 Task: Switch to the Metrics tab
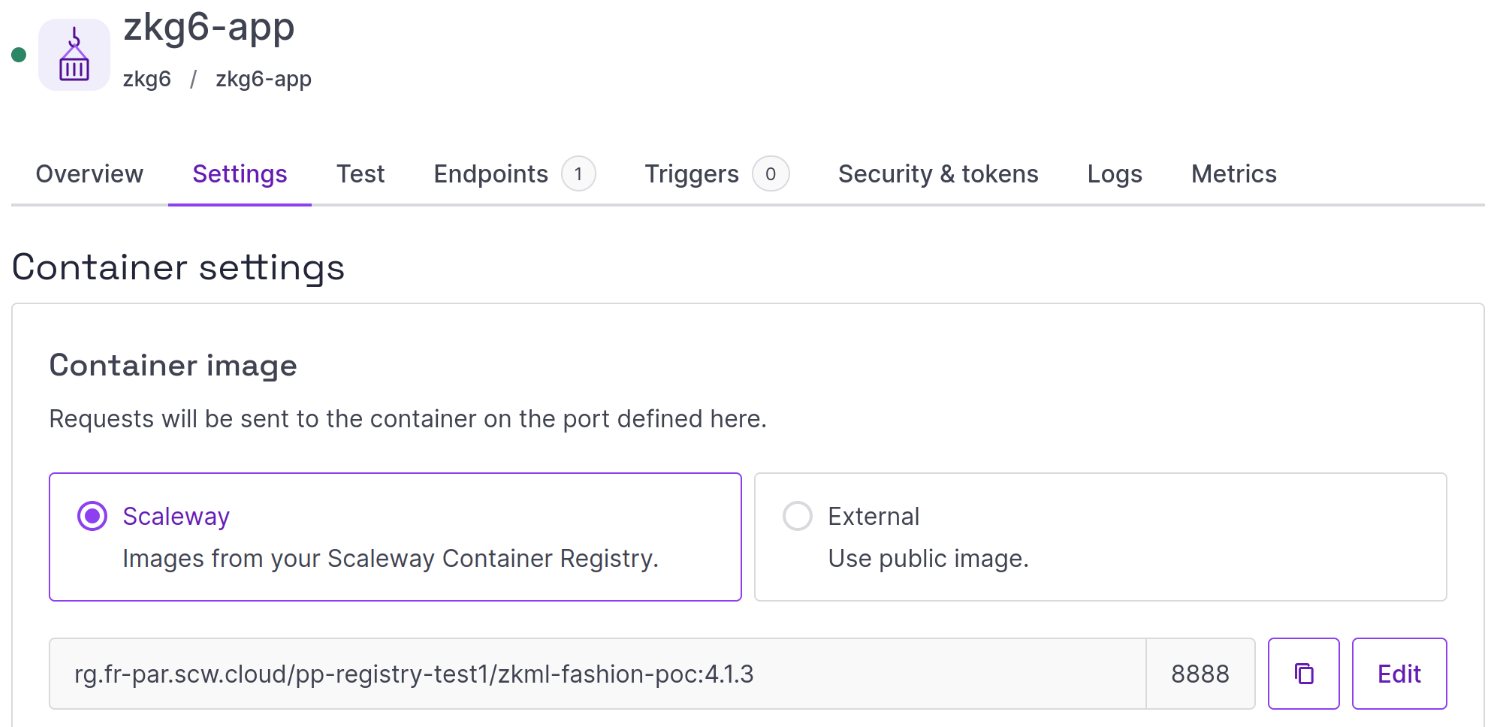(x=1233, y=174)
